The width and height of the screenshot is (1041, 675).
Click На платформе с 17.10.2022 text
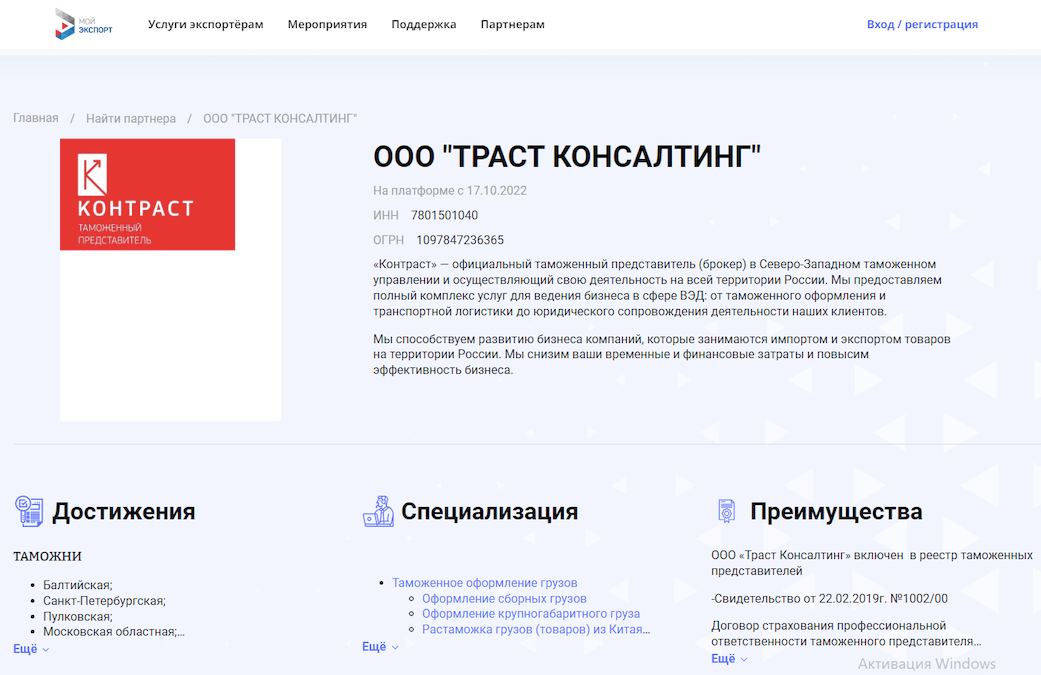pyautogui.click(x=450, y=190)
